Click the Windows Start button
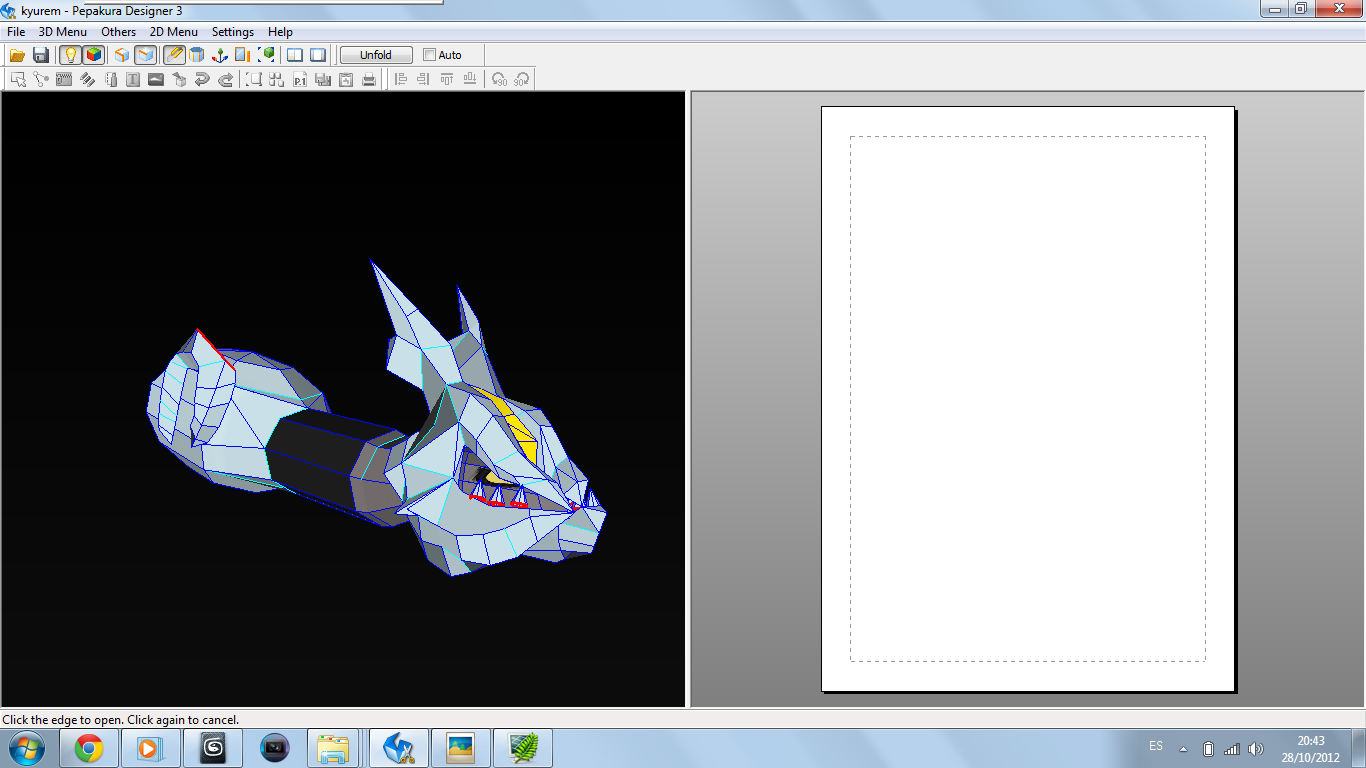The image size is (1366, 768). (25, 748)
